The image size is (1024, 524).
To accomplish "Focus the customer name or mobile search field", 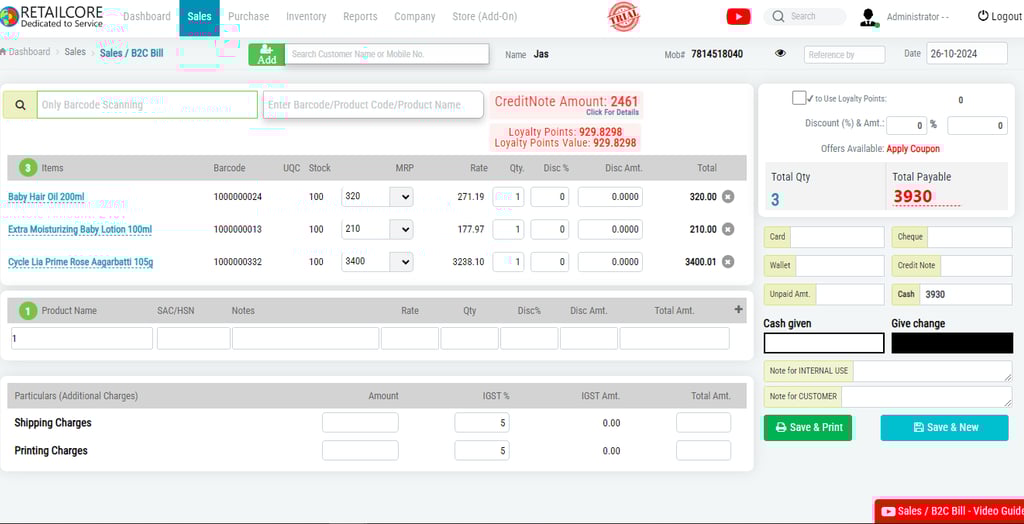I will click(x=387, y=54).
